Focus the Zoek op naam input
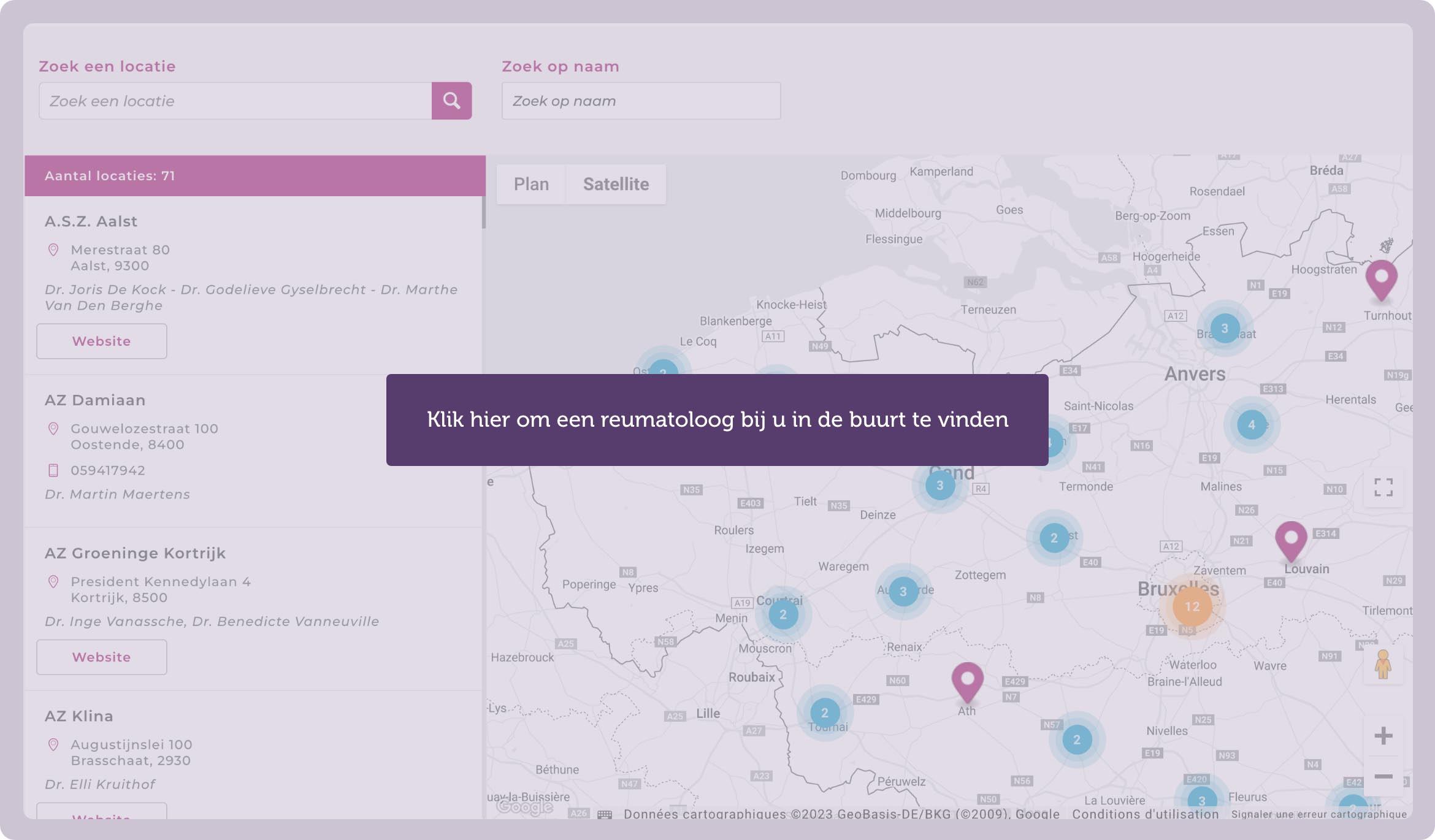The height and width of the screenshot is (840, 1435). [641, 101]
